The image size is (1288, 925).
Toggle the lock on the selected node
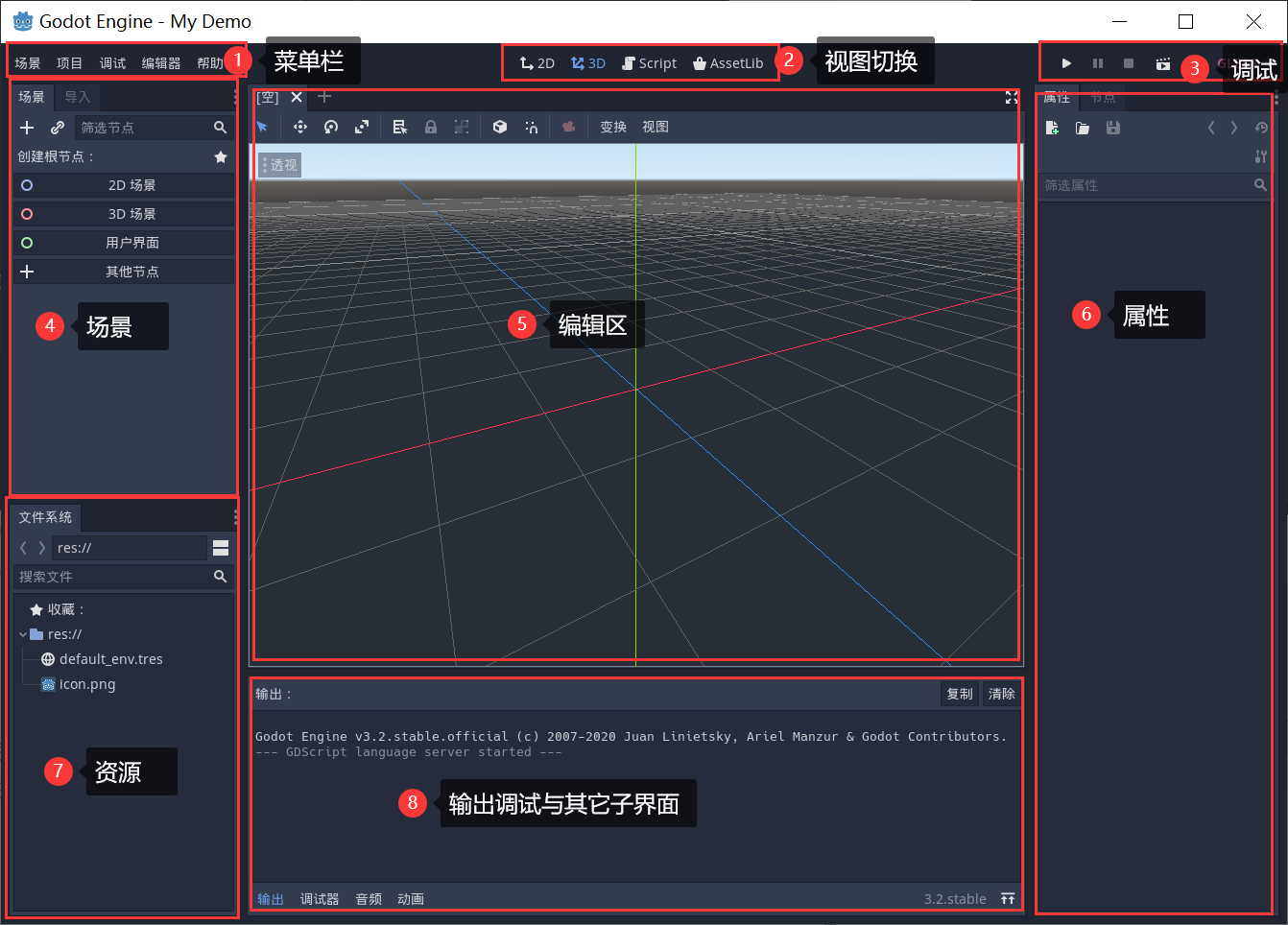431,126
